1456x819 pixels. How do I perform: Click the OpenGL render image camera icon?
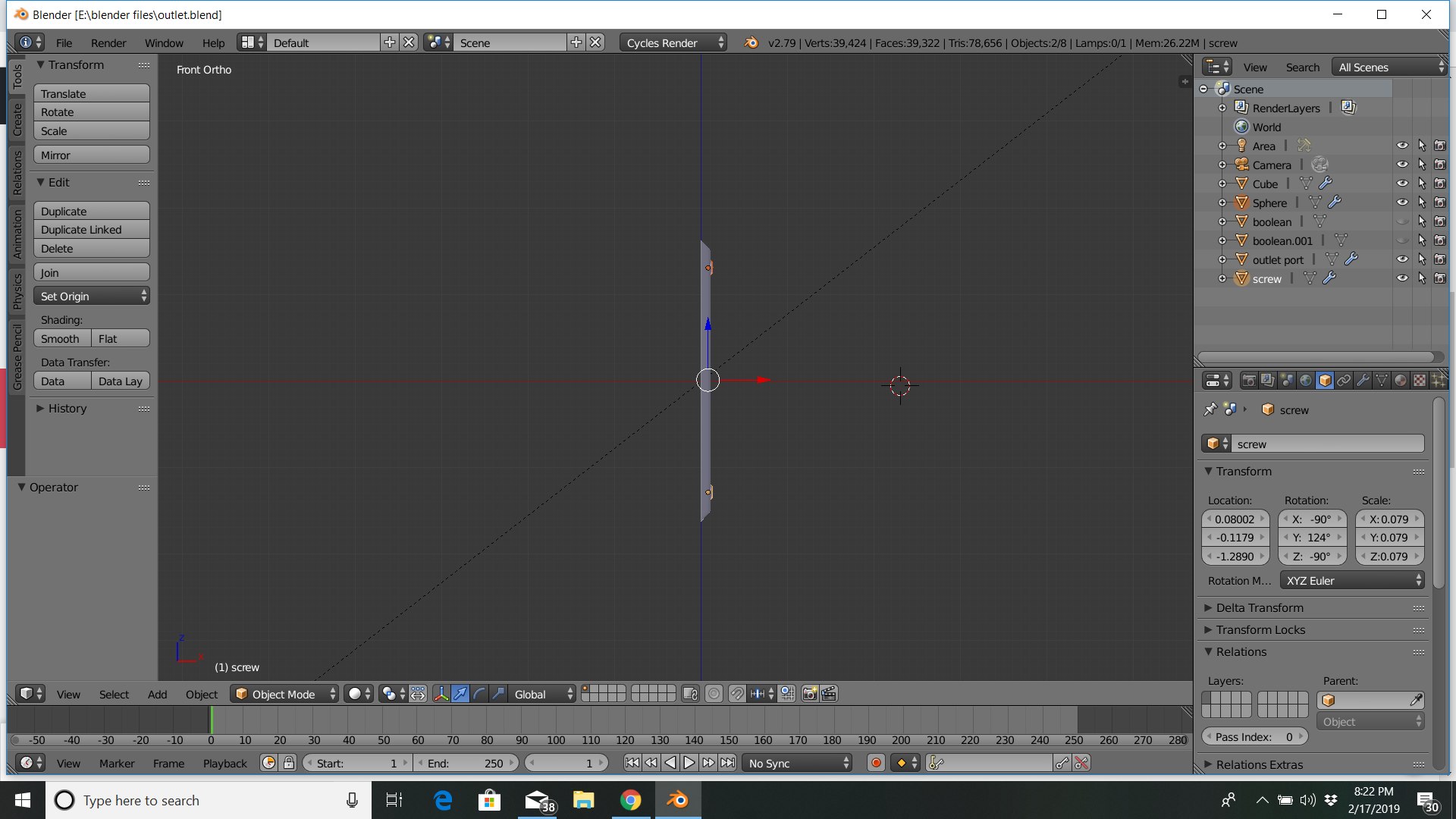pyautogui.click(x=810, y=694)
